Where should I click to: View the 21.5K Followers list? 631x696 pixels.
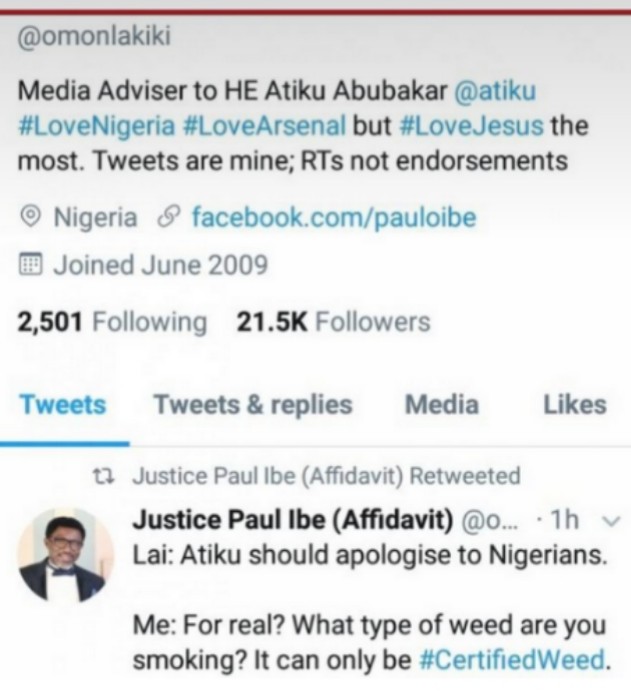(x=333, y=323)
